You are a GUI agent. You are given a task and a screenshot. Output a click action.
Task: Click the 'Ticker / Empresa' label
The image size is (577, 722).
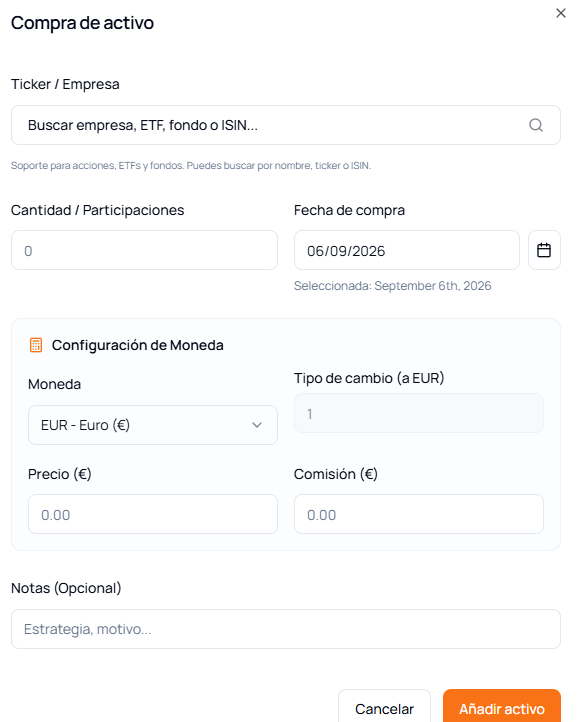point(65,84)
